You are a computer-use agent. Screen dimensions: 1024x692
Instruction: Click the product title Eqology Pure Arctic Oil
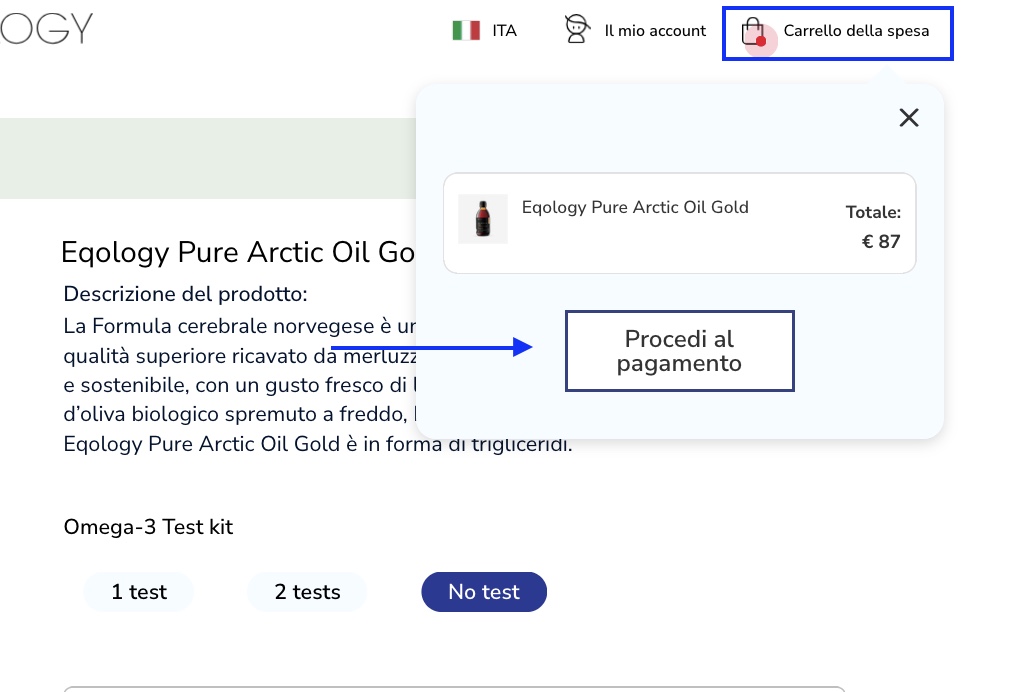(238, 253)
